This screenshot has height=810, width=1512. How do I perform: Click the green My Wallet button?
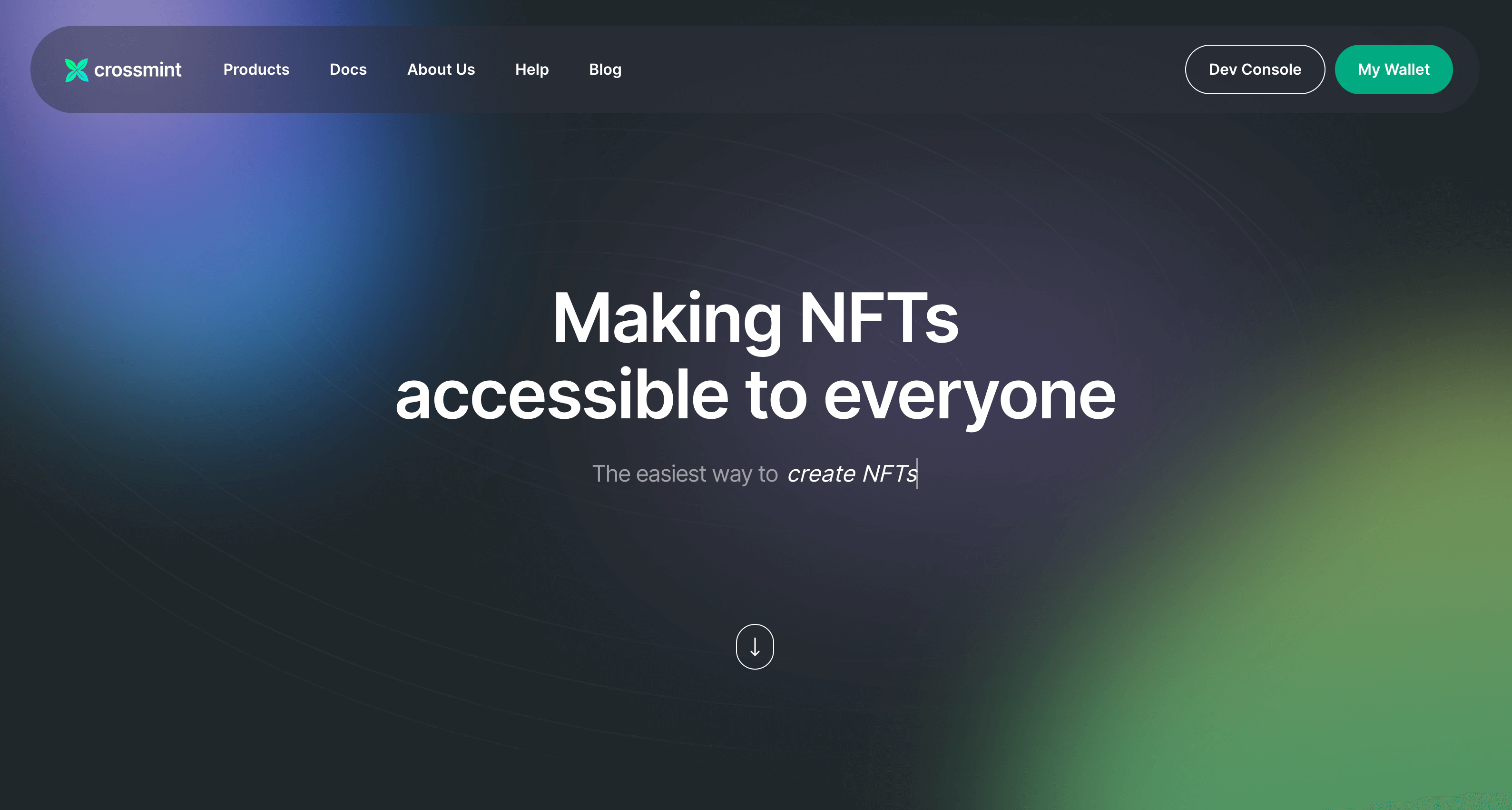coord(1394,69)
